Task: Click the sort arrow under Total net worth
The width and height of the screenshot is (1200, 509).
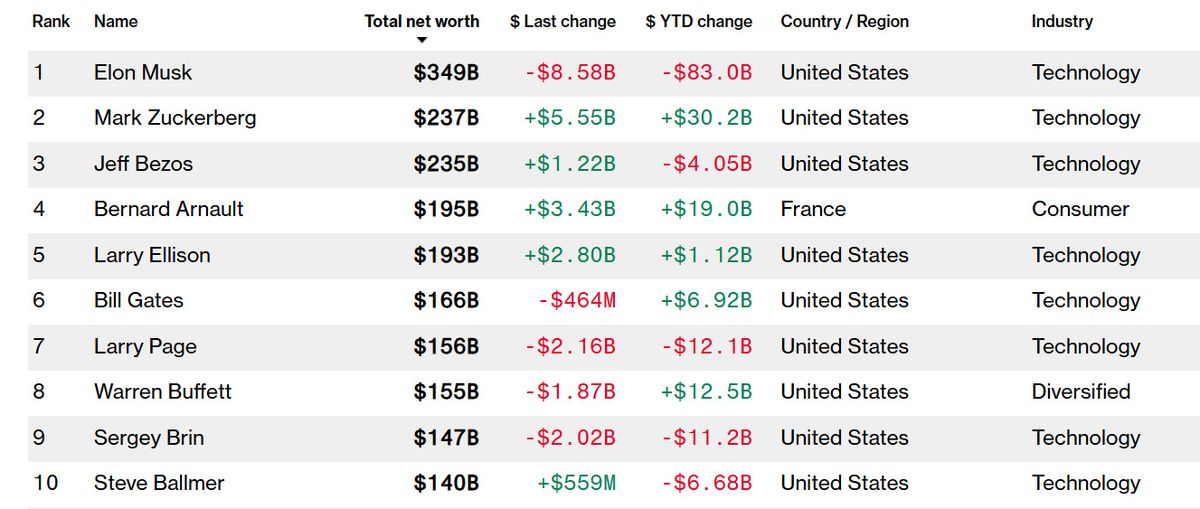Action: [x=422, y=41]
